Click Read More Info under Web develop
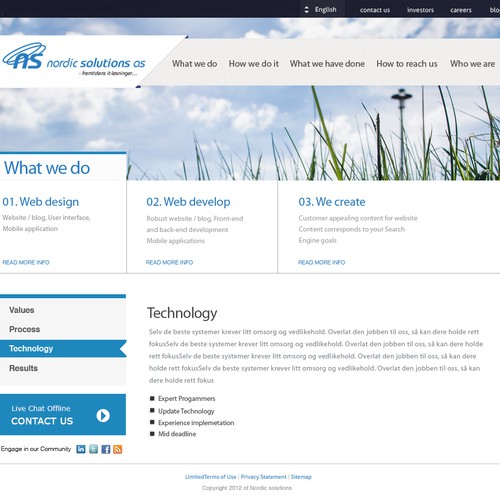Image resolution: width=500 pixels, height=500 pixels. (169, 262)
